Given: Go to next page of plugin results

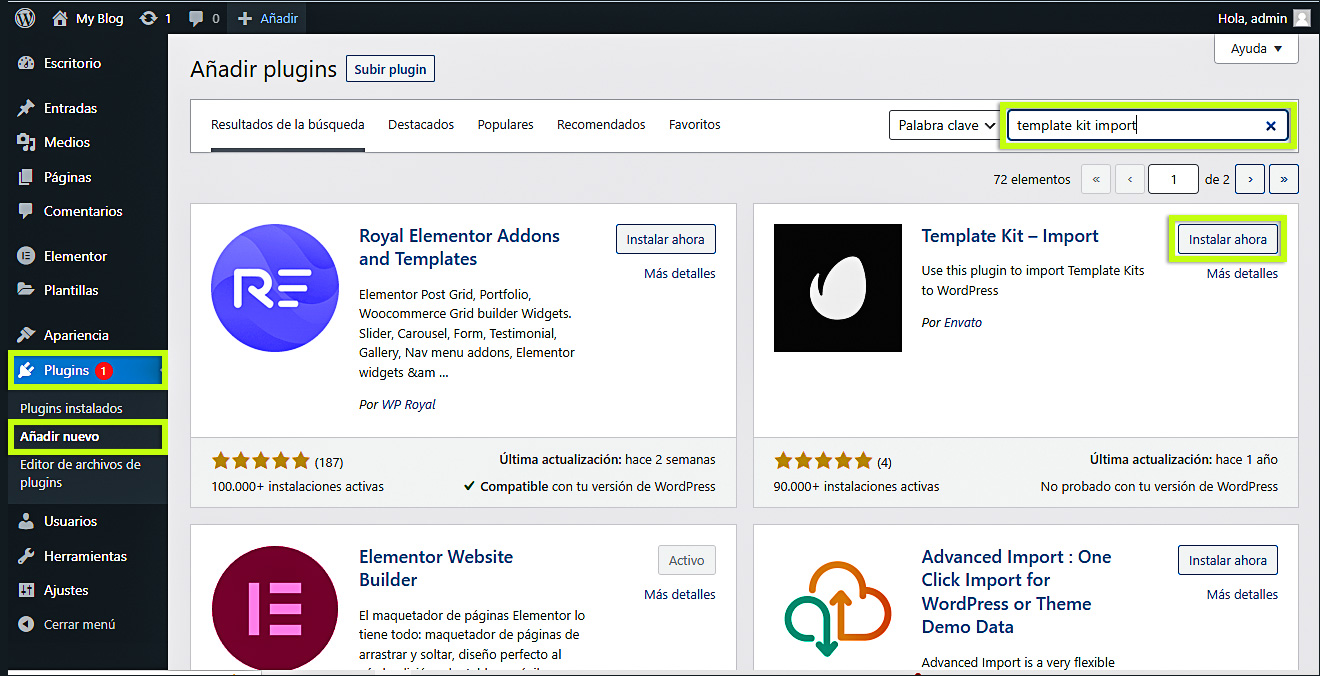Looking at the screenshot, I should [1249, 179].
